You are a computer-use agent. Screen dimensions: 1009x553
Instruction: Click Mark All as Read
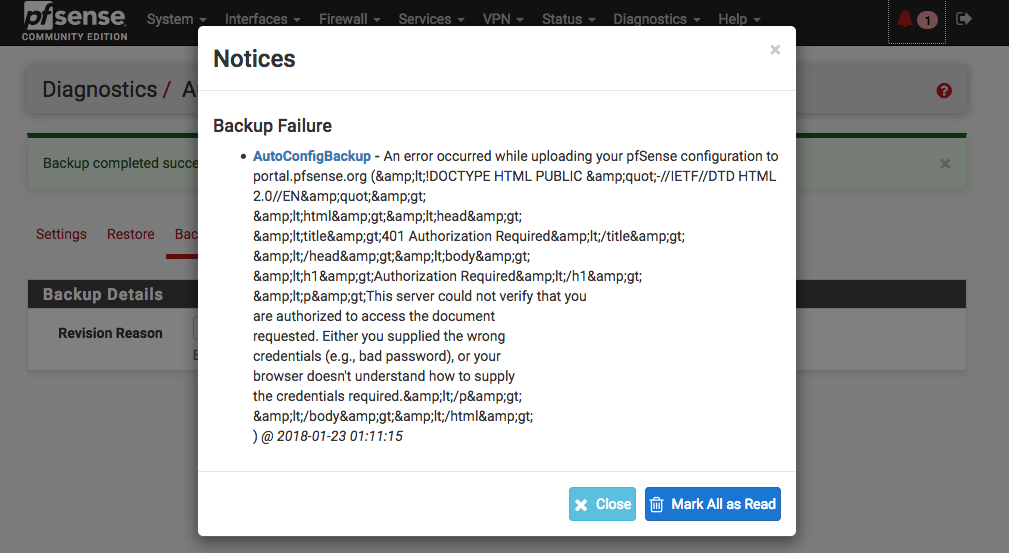(x=713, y=504)
